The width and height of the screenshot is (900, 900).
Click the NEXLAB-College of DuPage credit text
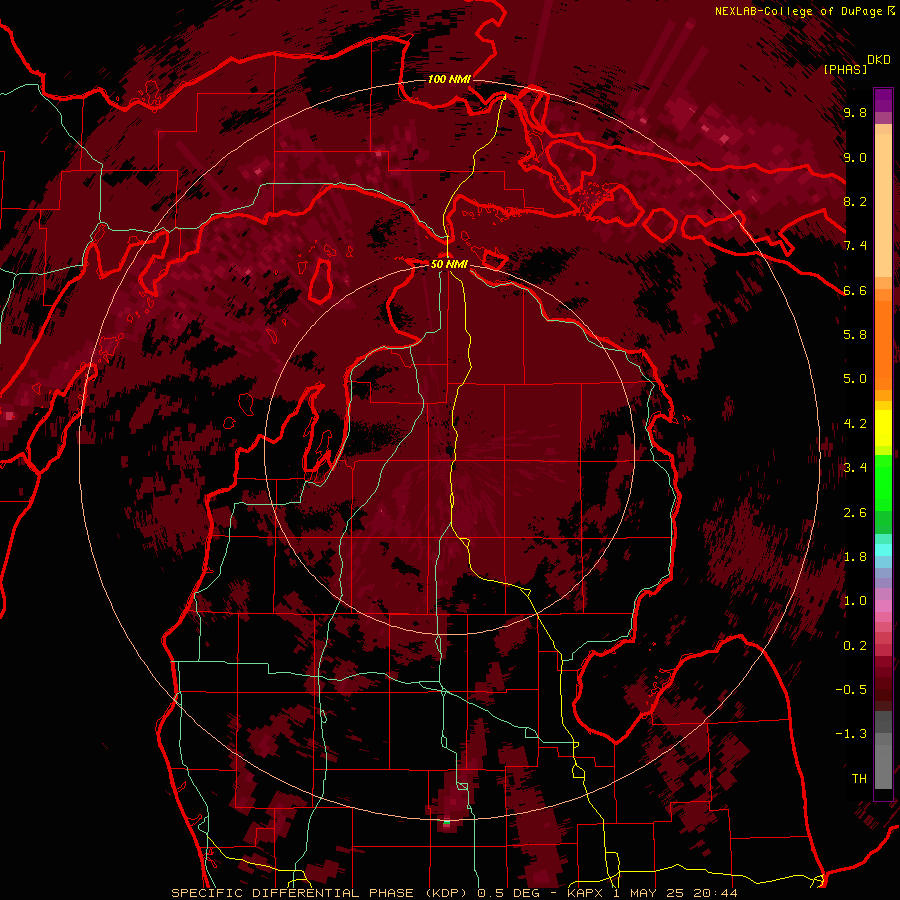(x=800, y=11)
